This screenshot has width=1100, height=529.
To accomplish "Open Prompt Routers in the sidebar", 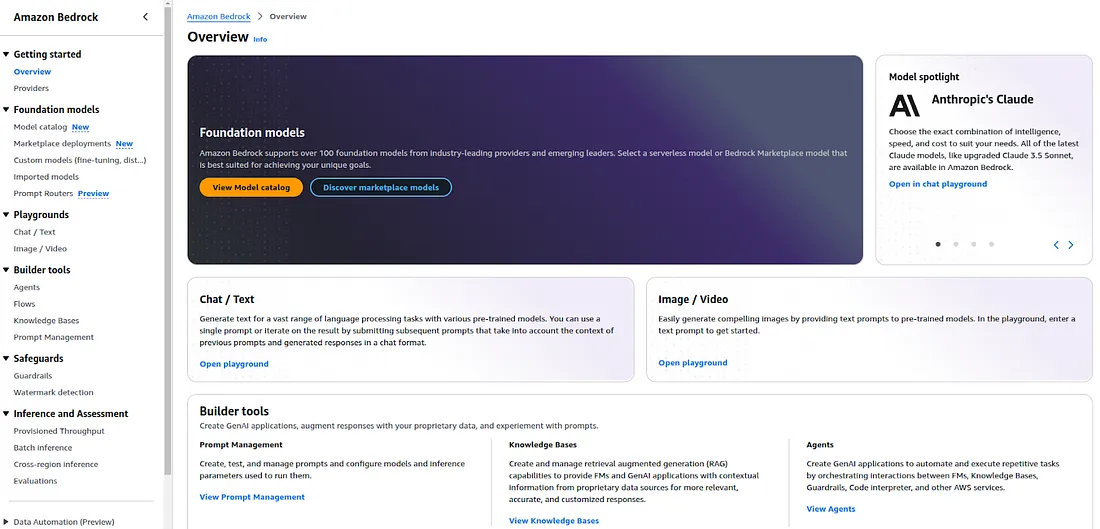I will (43, 194).
